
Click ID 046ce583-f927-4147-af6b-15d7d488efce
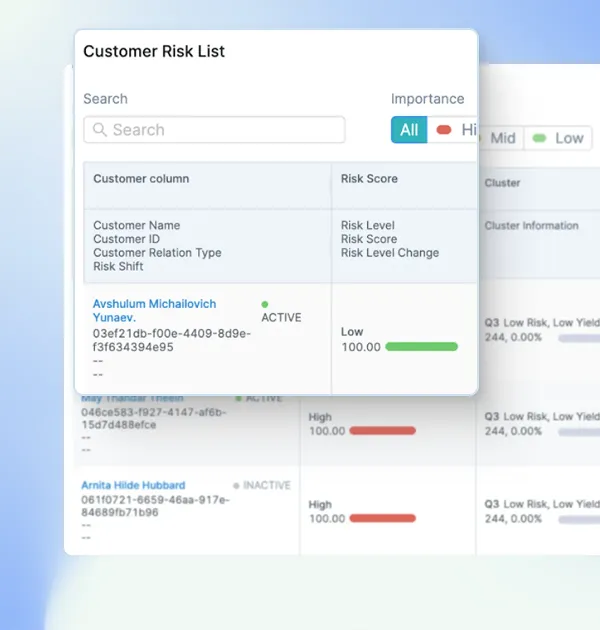(154, 418)
